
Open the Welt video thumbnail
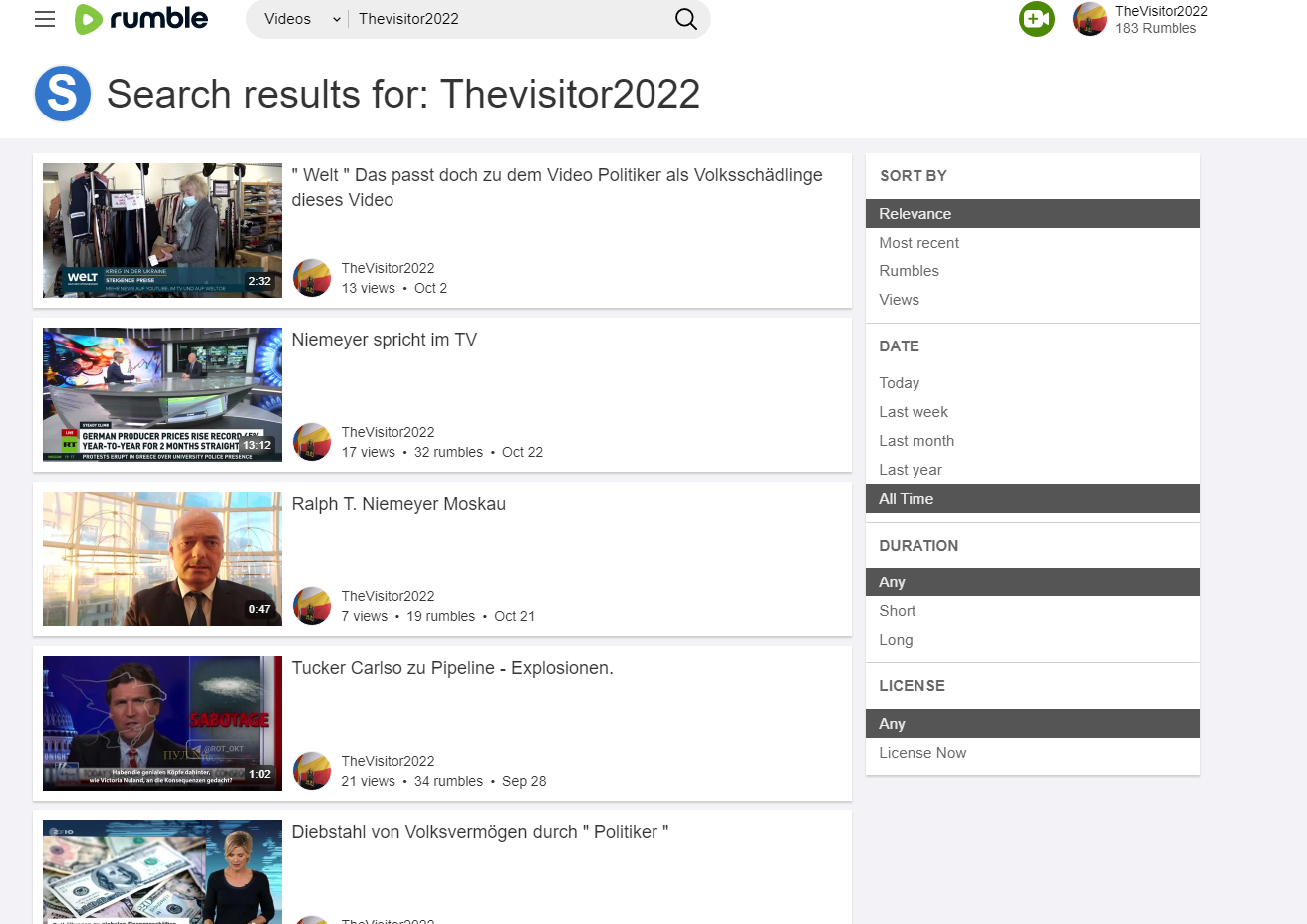(x=162, y=230)
